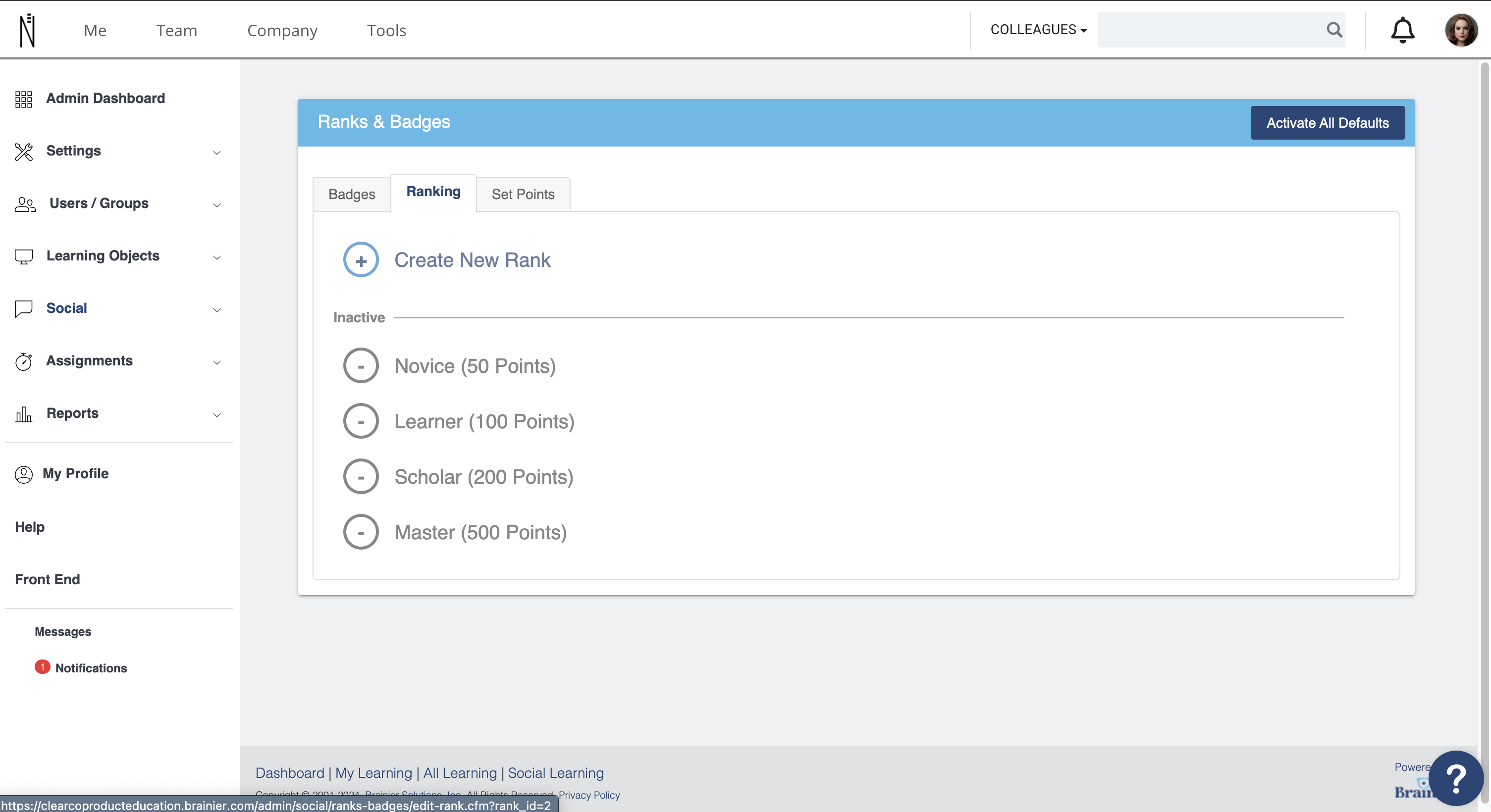Screen dimensions: 1491x812
Task: Click the footer My Learning link
Action: (x=373, y=773)
